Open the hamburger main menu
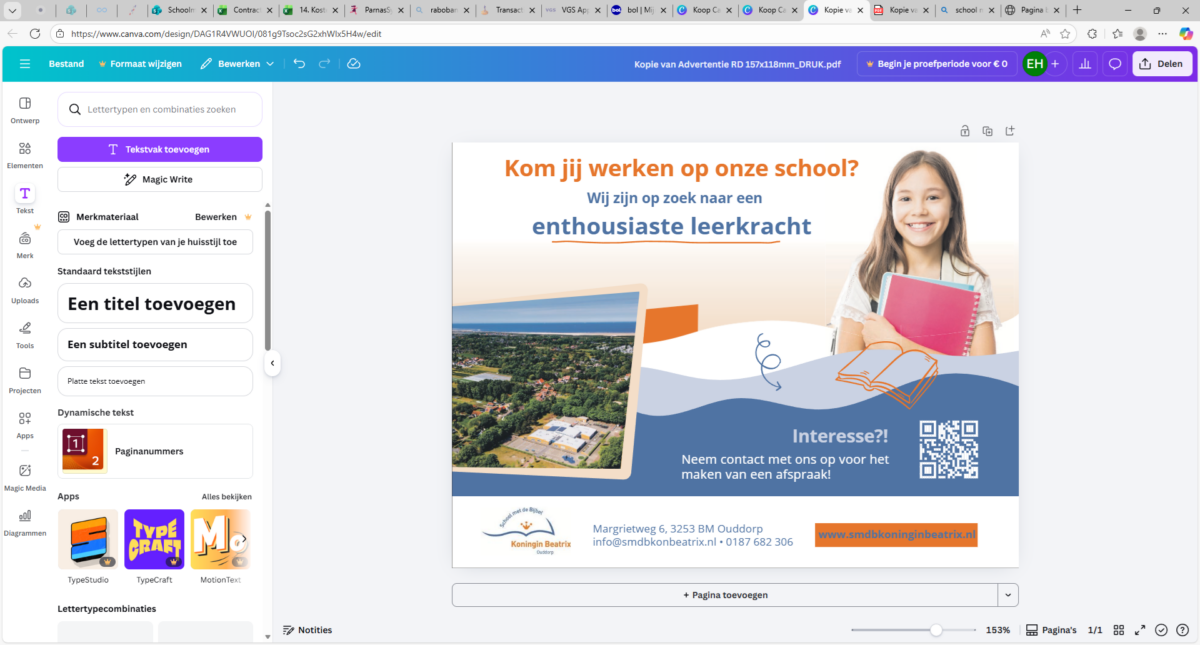Viewport: 1200px width, 645px height. [x=24, y=64]
